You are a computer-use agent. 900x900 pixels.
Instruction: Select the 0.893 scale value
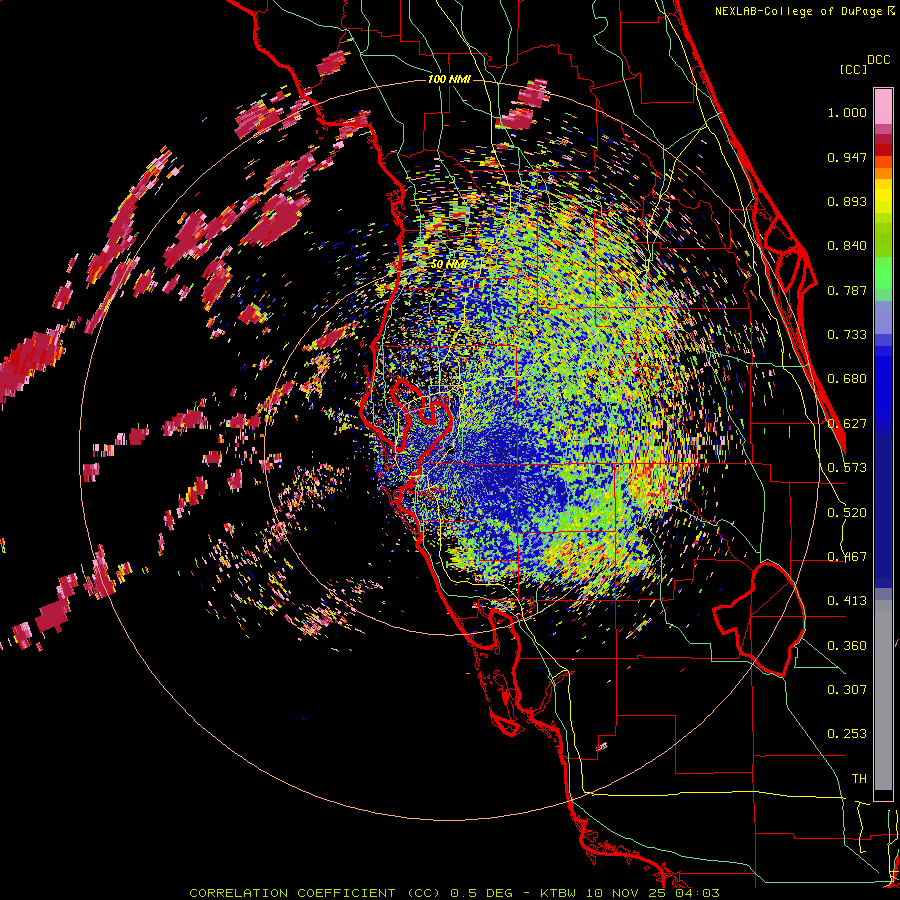(847, 201)
